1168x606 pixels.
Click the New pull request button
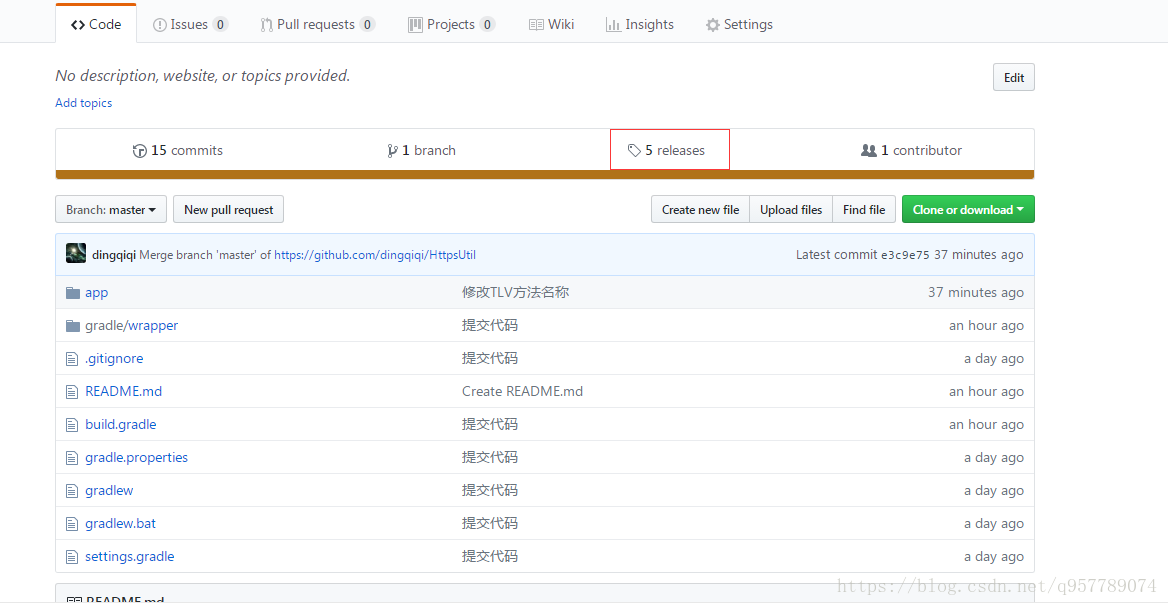(x=229, y=209)
